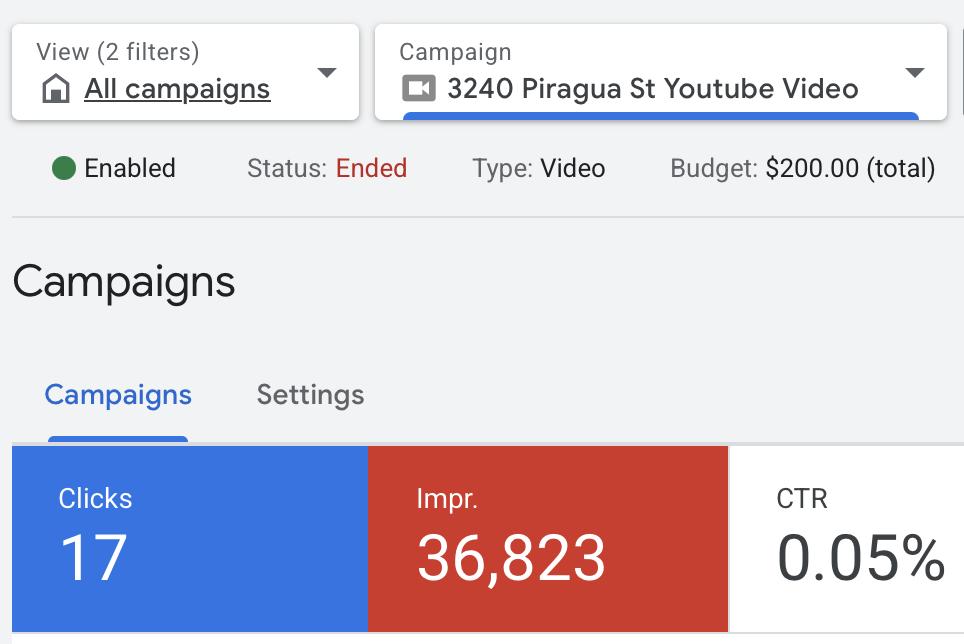964x644 pixels.
Task: Open the Campaign selector dropdown arrow
Action: (913, 72)
